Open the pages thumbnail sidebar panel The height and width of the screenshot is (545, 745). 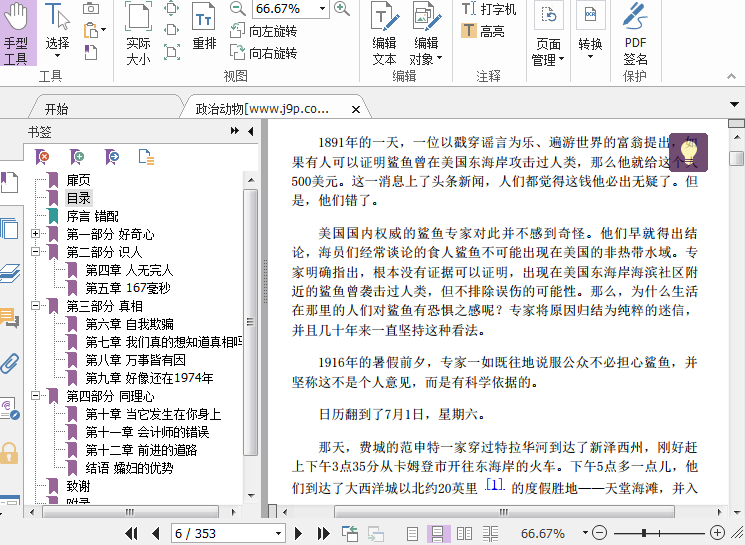point(10,229)
